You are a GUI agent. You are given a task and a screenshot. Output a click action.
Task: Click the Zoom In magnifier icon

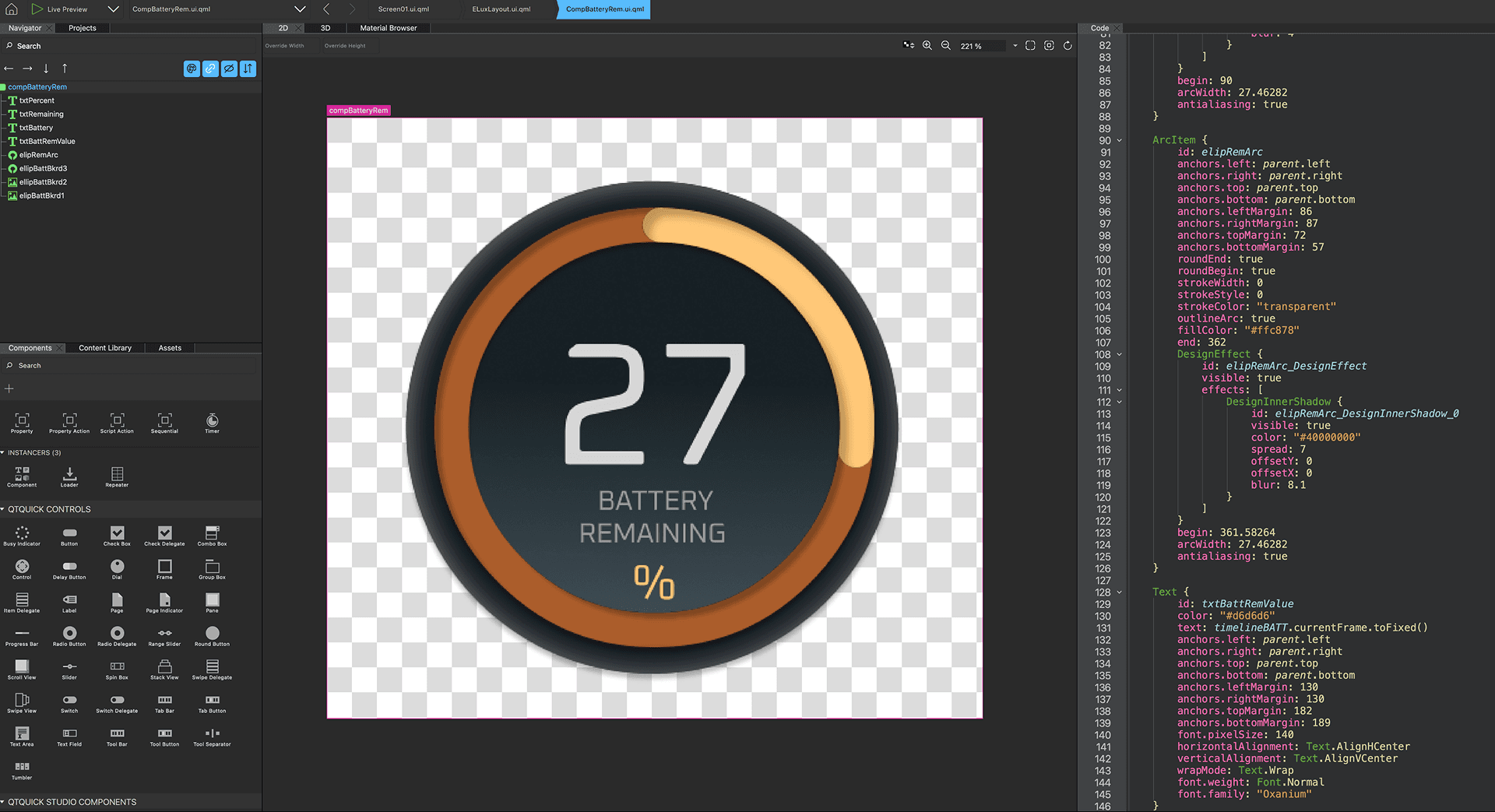927,45
